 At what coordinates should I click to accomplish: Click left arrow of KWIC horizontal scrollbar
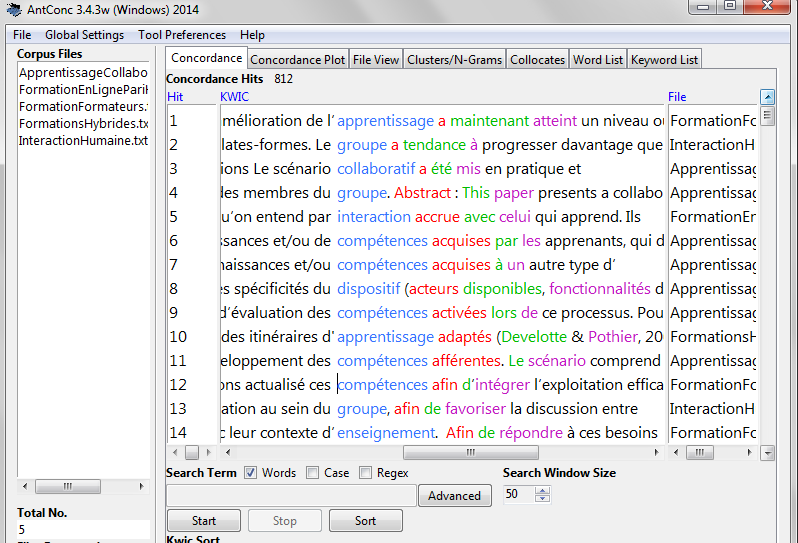point(227,452)
